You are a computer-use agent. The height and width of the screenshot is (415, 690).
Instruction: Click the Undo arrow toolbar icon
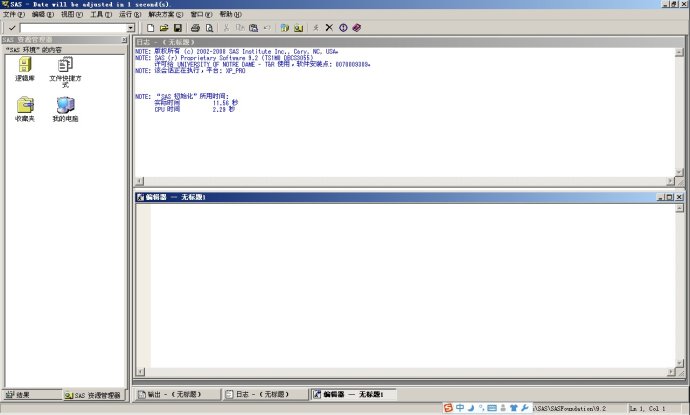pos(267,28)
